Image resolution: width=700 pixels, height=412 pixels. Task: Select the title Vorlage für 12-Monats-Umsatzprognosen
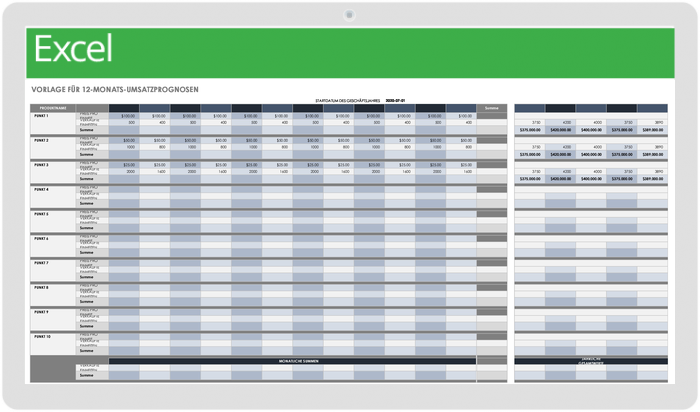click(x=115, y=88)
